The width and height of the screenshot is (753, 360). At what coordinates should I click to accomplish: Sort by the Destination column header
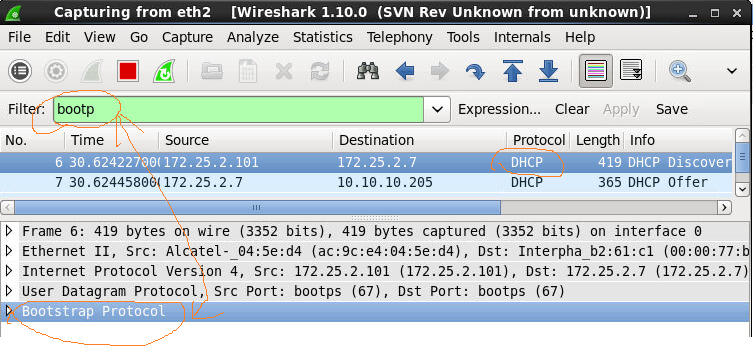[x=419, y=140]
